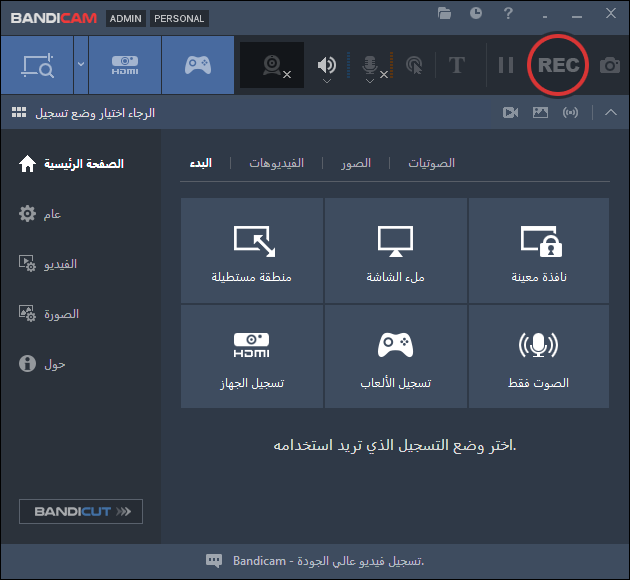Image resolution: width=630 pixels, height=580 pixels.
Task: Click the ADMIN badge in title bar
Action: (x=125, y=18)
